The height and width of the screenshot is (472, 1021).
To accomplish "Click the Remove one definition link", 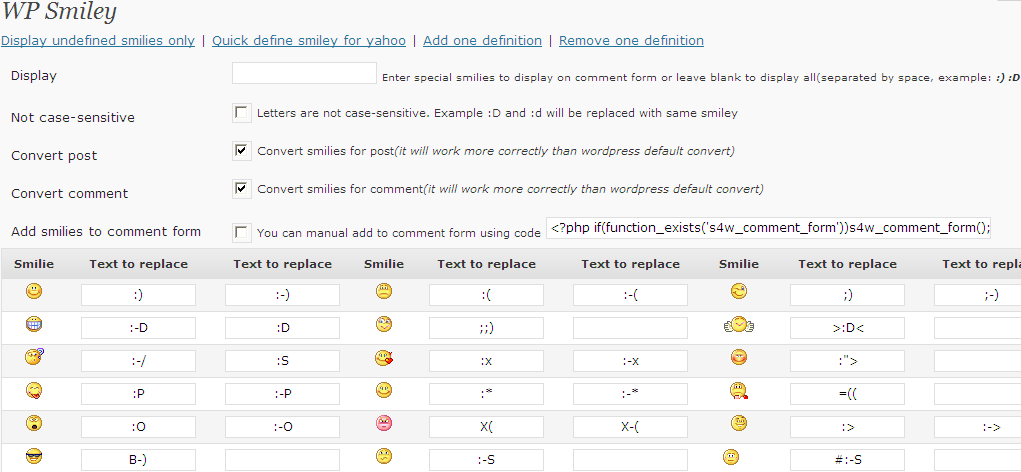I will pos(631,40).
